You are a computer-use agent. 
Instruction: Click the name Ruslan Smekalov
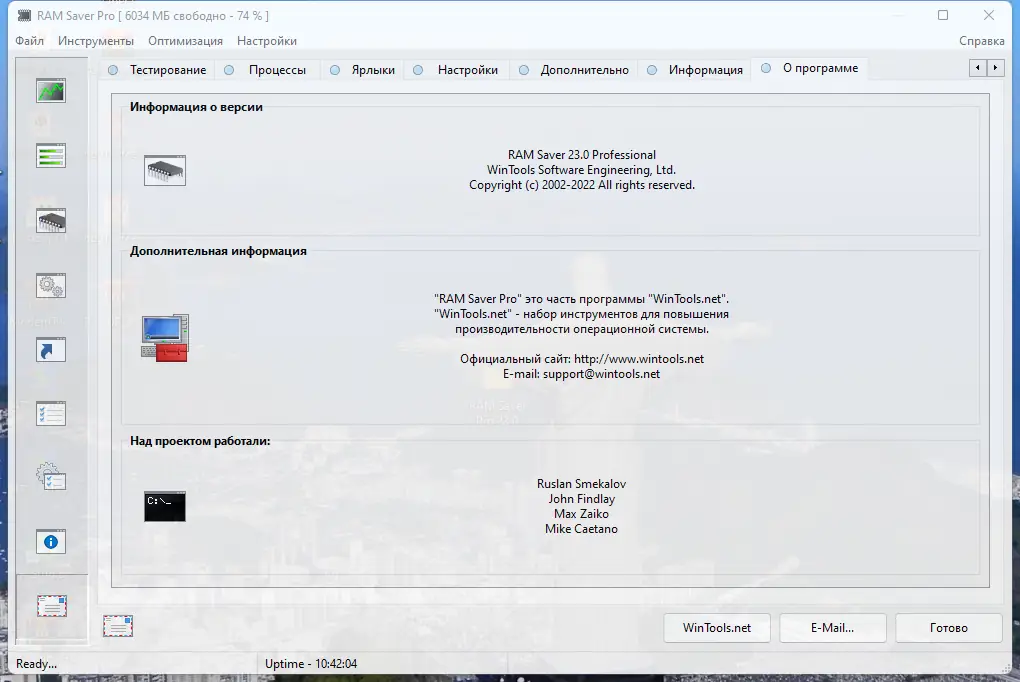(x=582, y=484)
